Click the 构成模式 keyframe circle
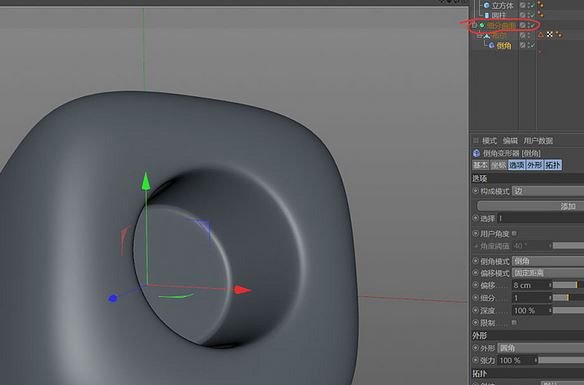 tap(476, 191)
